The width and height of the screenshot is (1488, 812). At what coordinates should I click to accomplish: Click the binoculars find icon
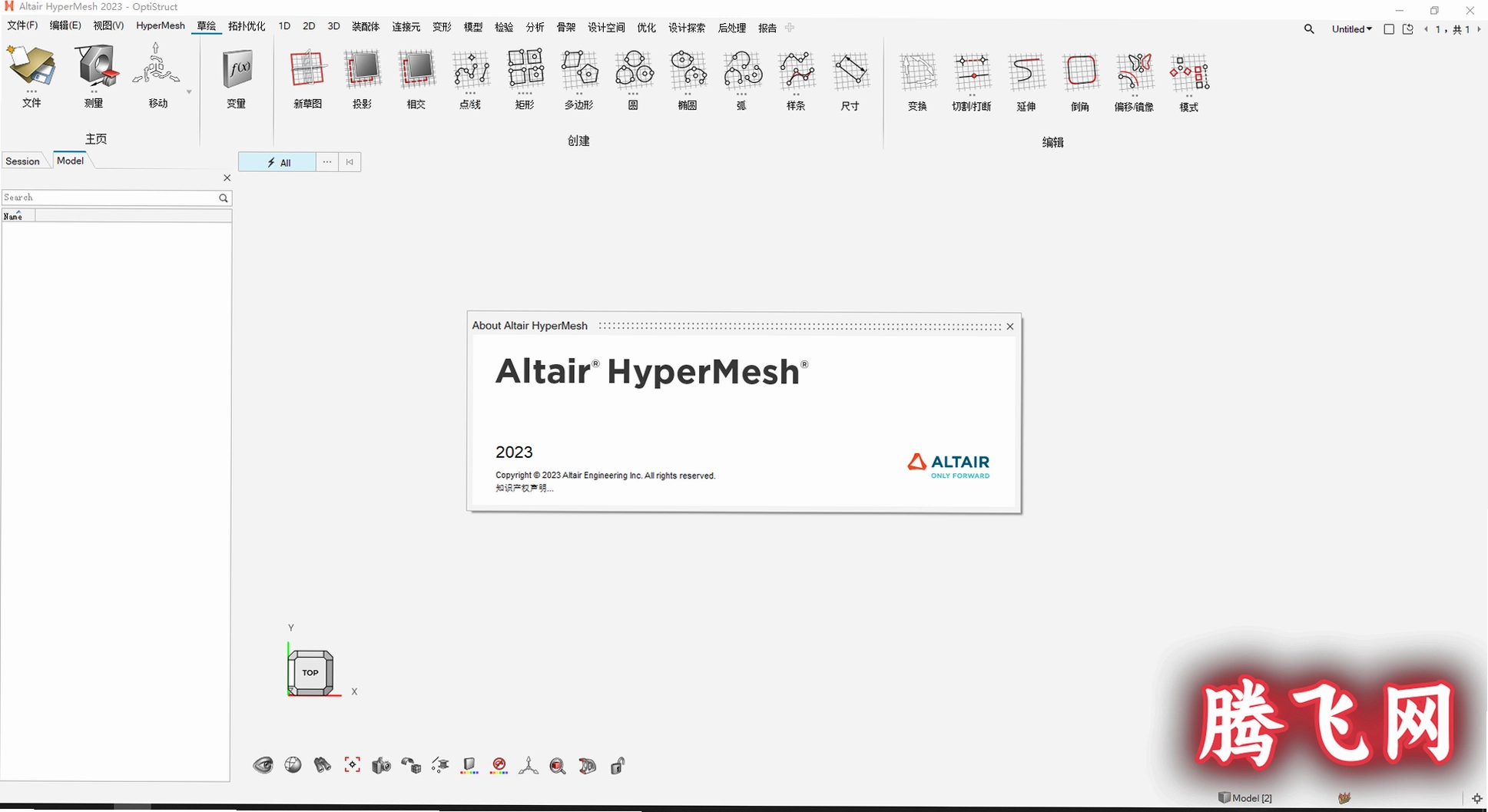pyautogui.click(x=323, y=765)
